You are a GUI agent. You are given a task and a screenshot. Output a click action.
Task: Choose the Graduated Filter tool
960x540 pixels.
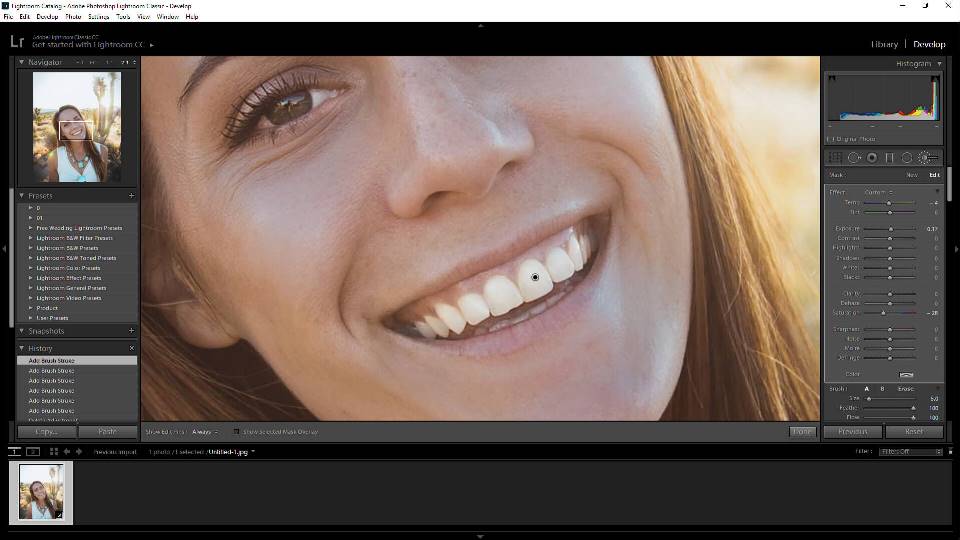pos(889,158)
